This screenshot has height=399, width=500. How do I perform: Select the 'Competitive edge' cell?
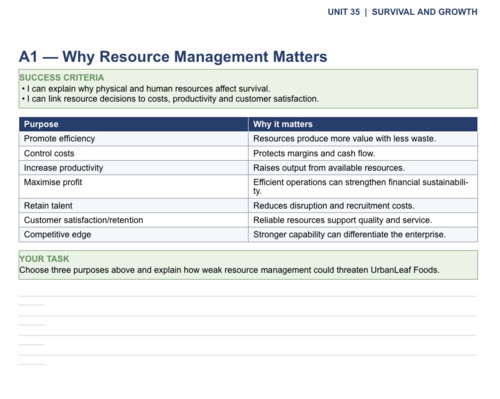click(134, 235)
